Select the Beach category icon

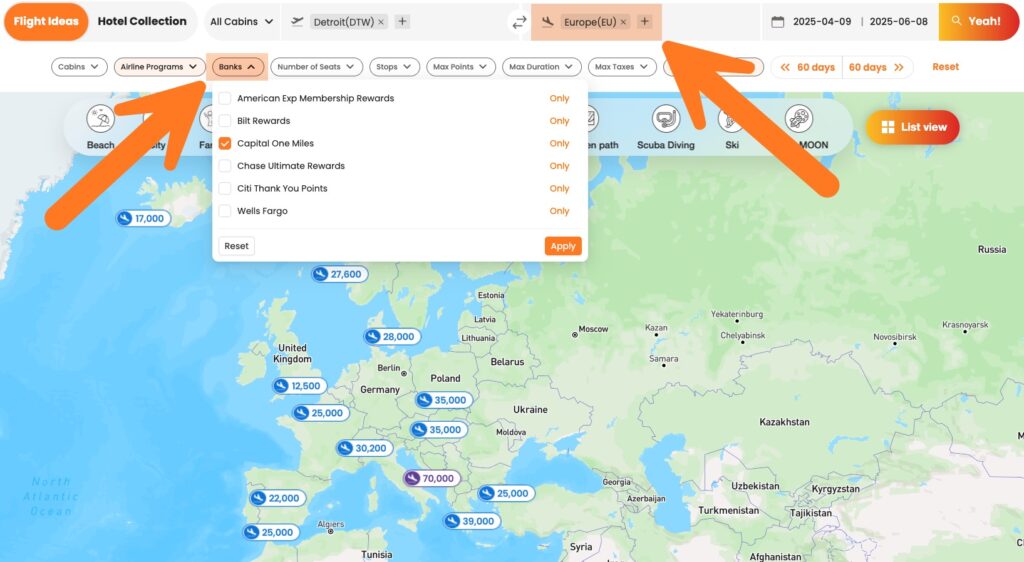[100, 119]
